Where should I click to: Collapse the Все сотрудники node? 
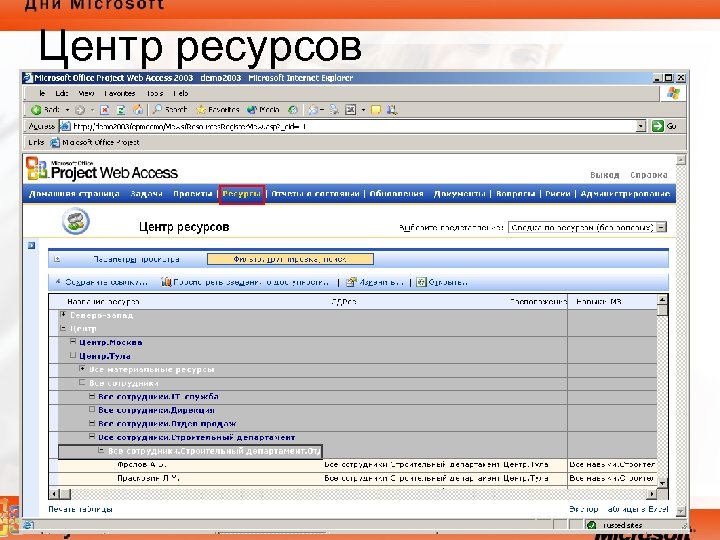point(82,382)
